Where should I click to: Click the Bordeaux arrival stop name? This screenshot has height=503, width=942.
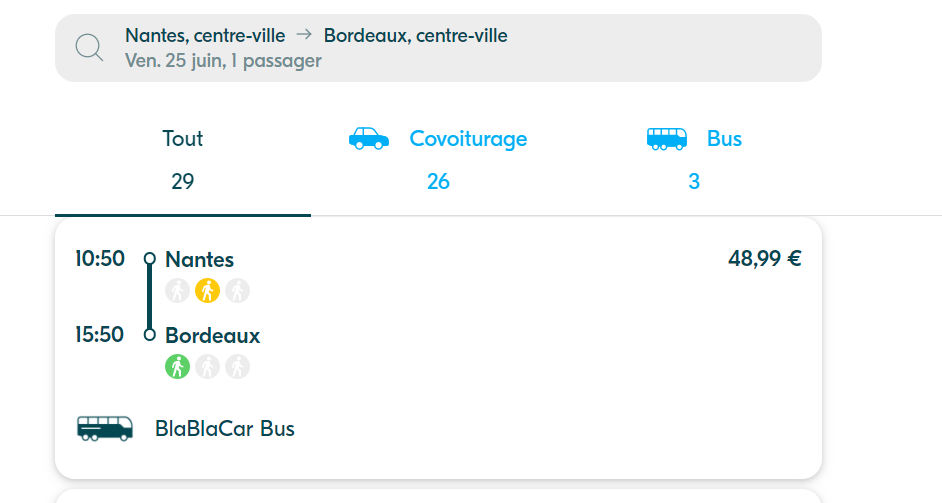[x=213, y=335]
